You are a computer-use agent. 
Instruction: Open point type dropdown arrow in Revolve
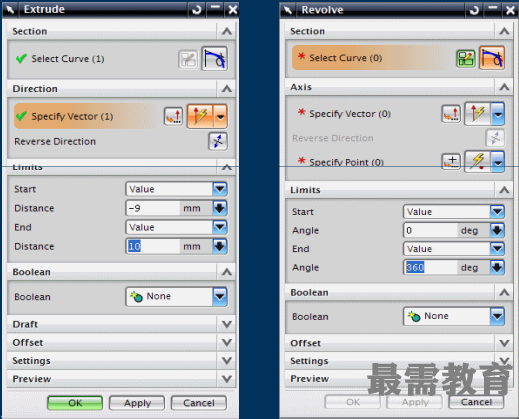498,161
